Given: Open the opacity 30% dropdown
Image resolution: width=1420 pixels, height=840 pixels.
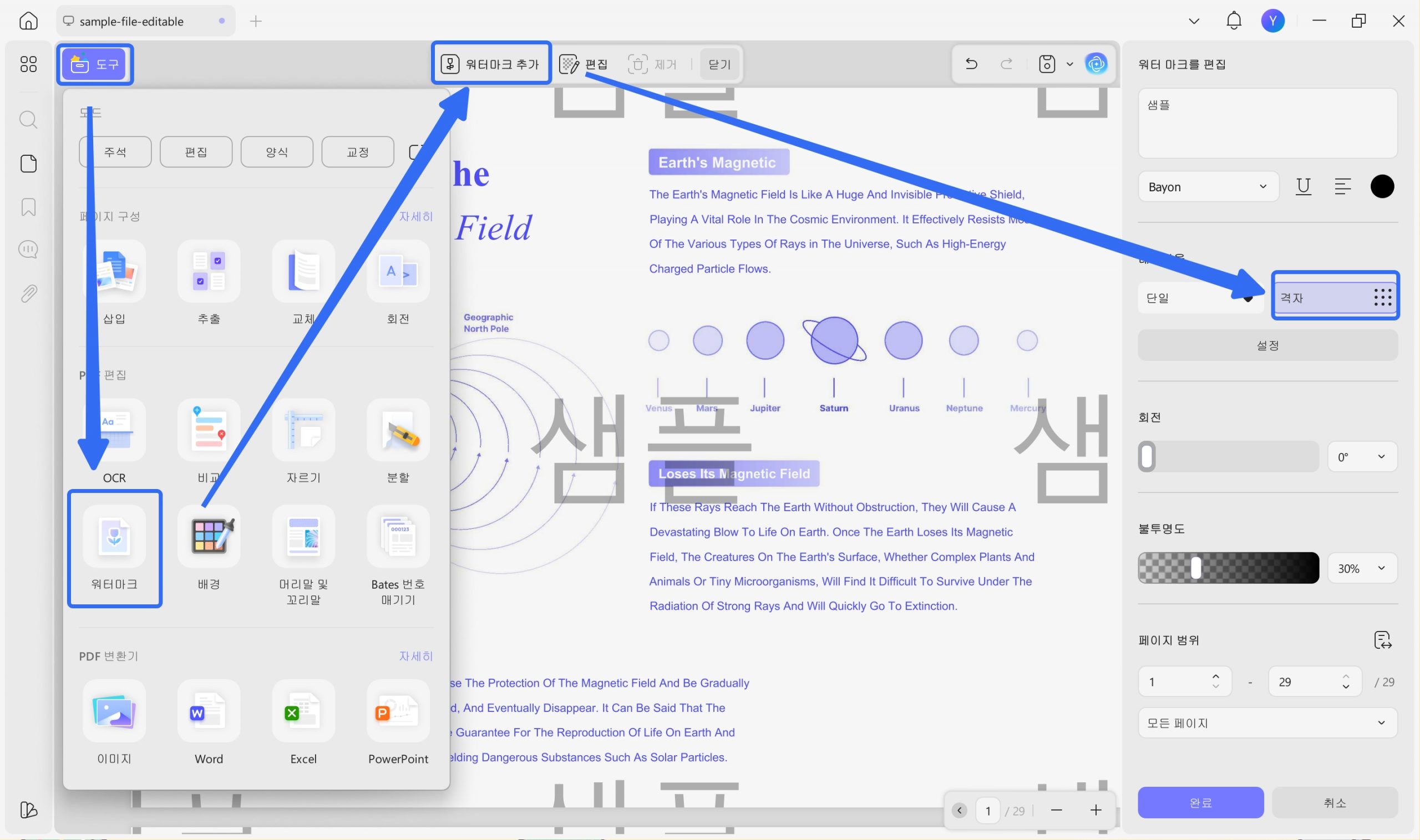Looking at the screenshot, I should [1362, 568].
